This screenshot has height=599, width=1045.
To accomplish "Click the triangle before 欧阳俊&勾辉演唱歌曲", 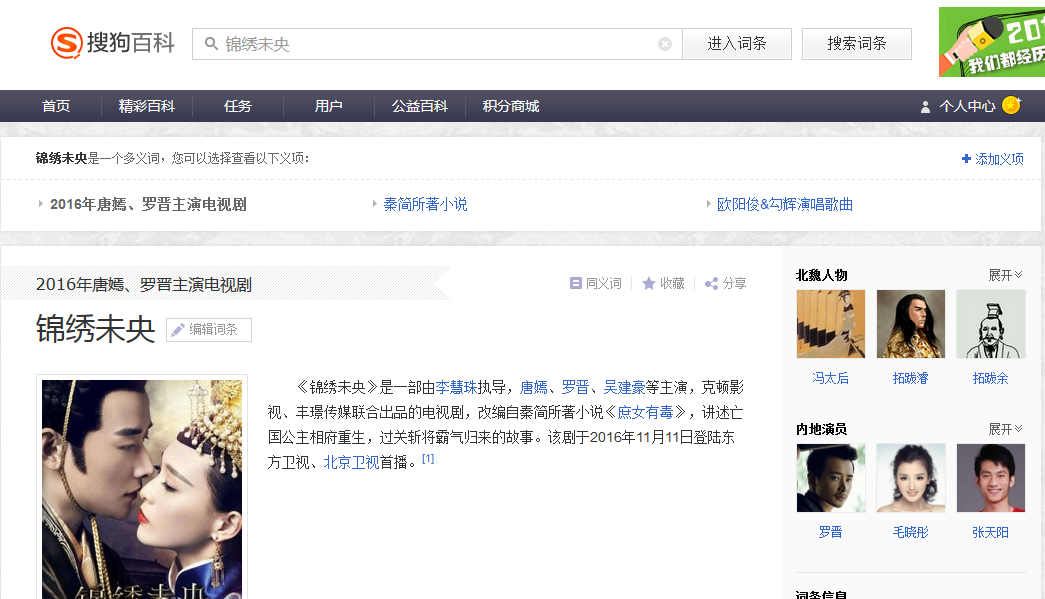I will tap(708, 204).
